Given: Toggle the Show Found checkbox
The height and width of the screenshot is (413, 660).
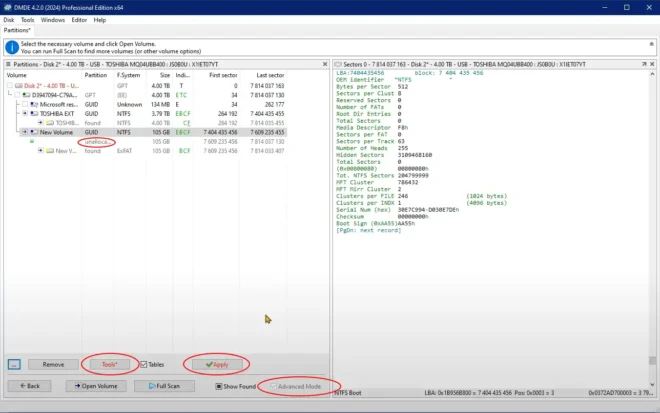Looking at the screenshot, I should (219, 386).
